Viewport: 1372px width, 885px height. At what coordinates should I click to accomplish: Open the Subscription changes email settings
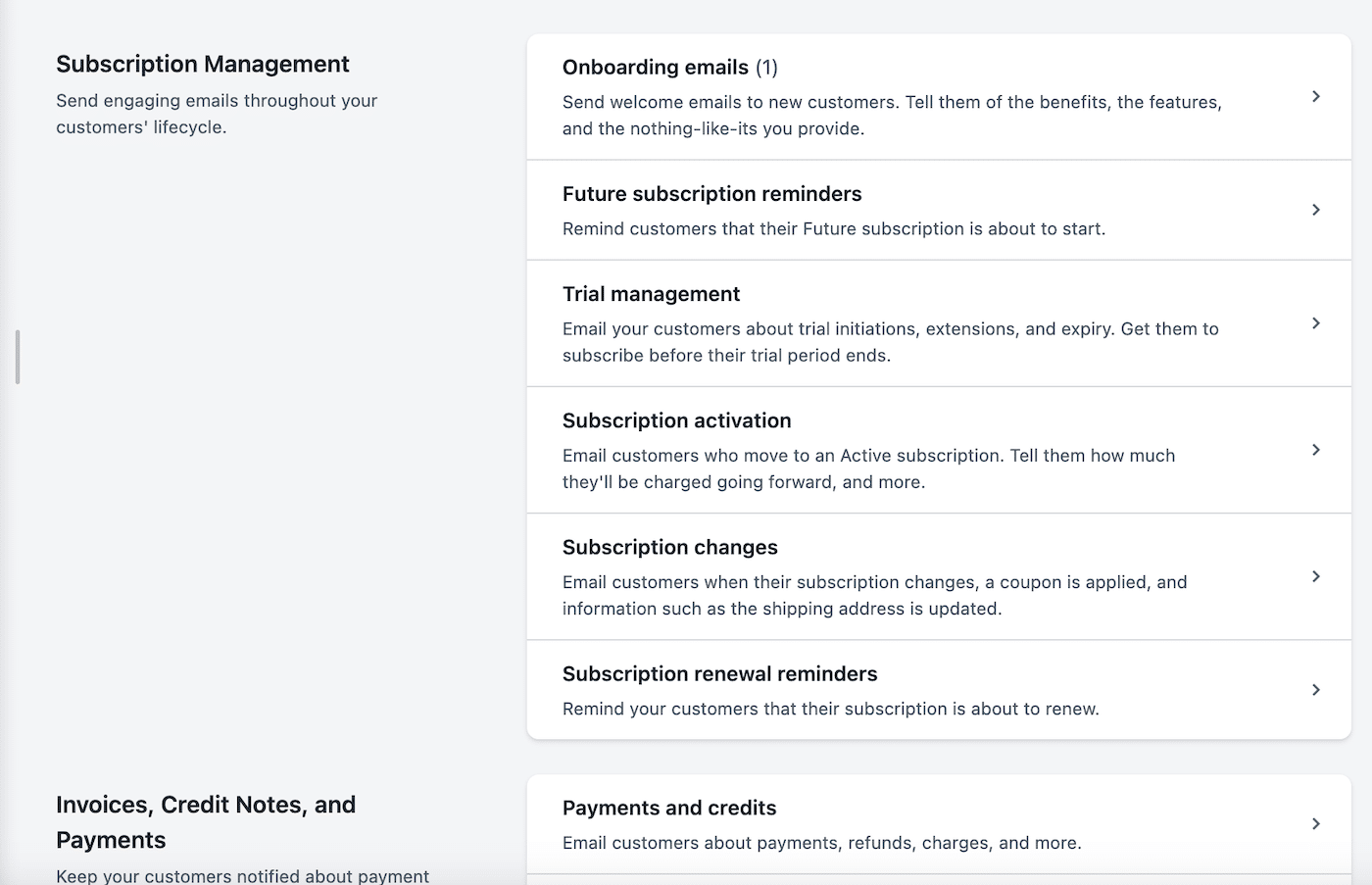click(669, 547)
